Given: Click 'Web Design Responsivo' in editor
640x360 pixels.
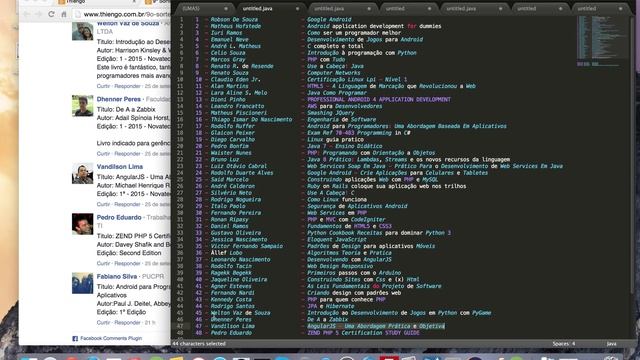Looking at the screenshot, I should tap(340, 266).
